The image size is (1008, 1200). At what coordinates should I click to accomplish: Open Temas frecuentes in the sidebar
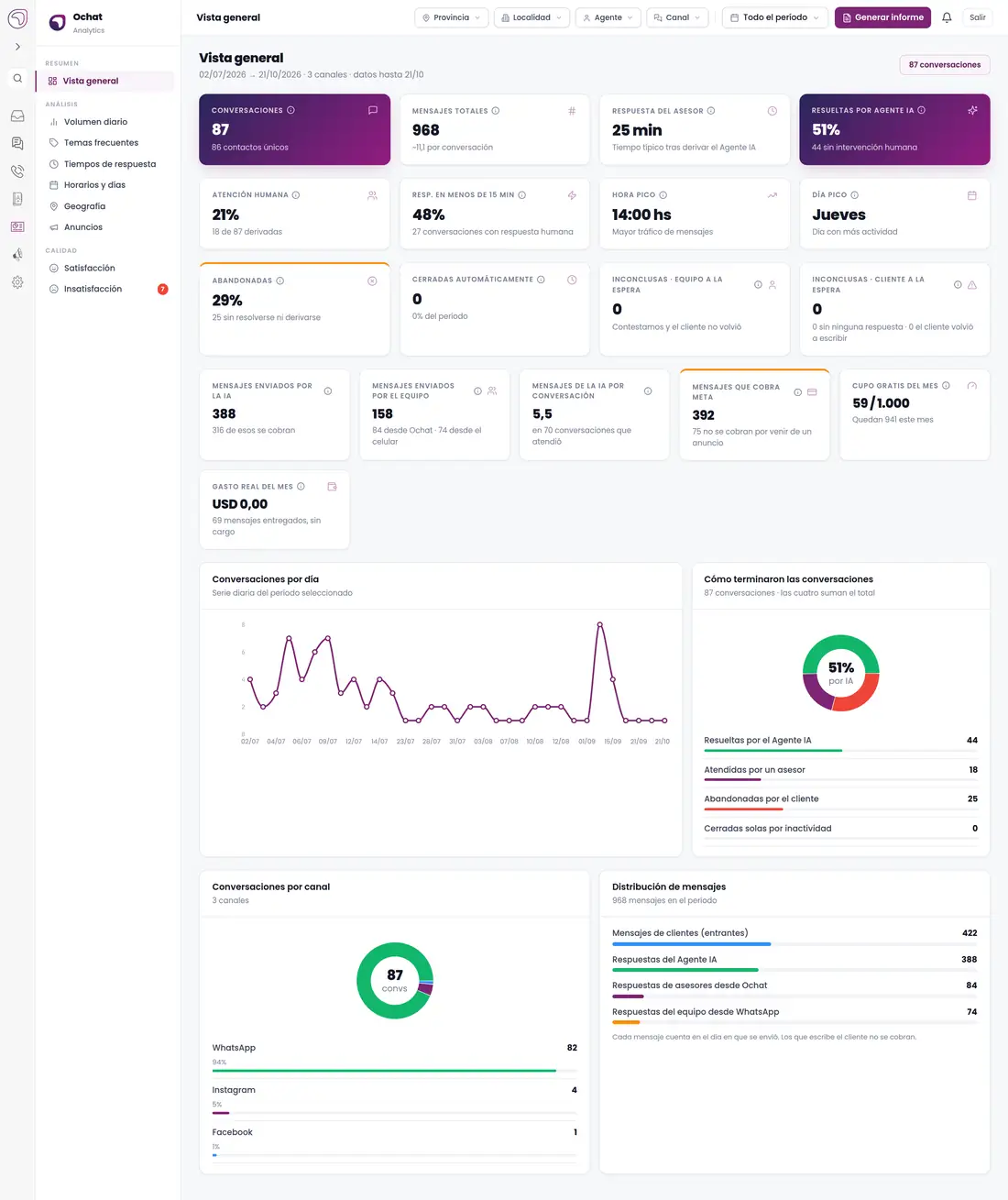105,143
